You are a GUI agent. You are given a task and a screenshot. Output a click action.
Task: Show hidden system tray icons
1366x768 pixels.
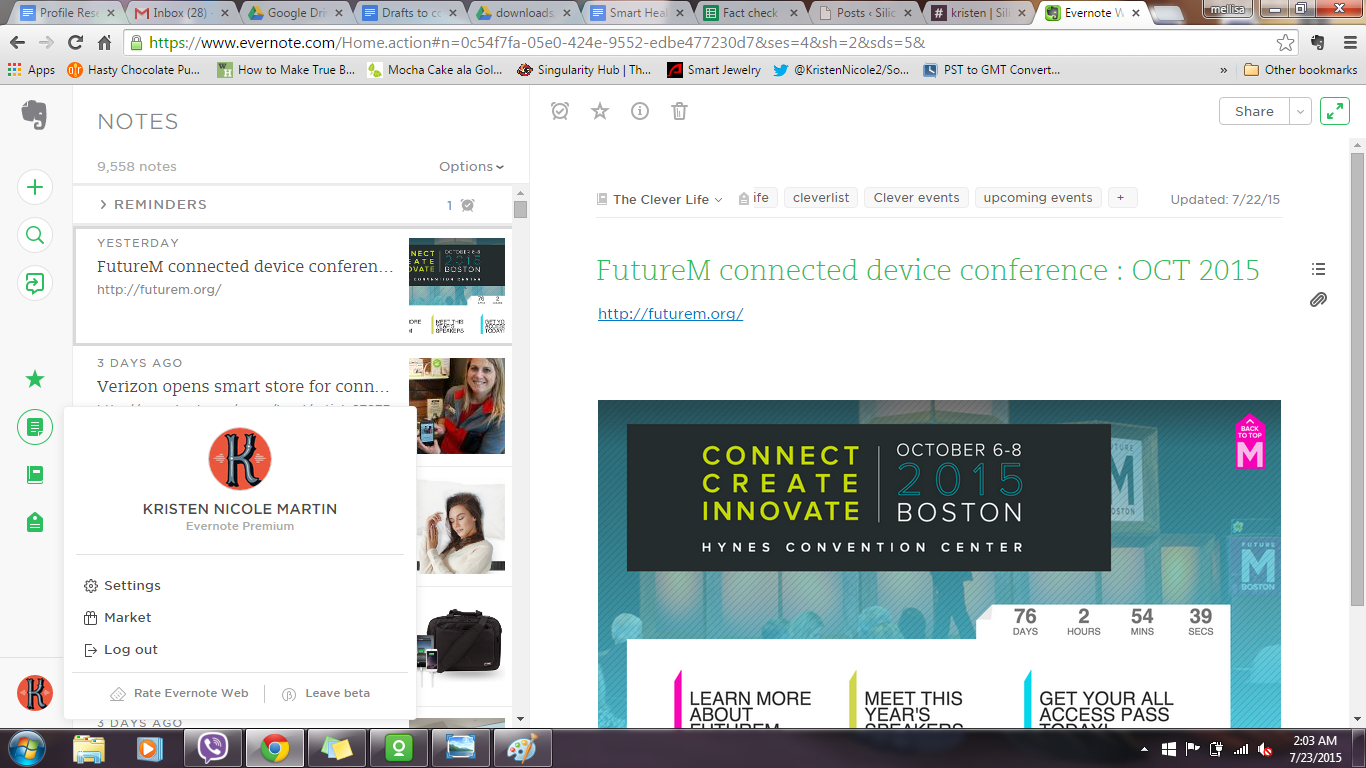(1144, 749)
